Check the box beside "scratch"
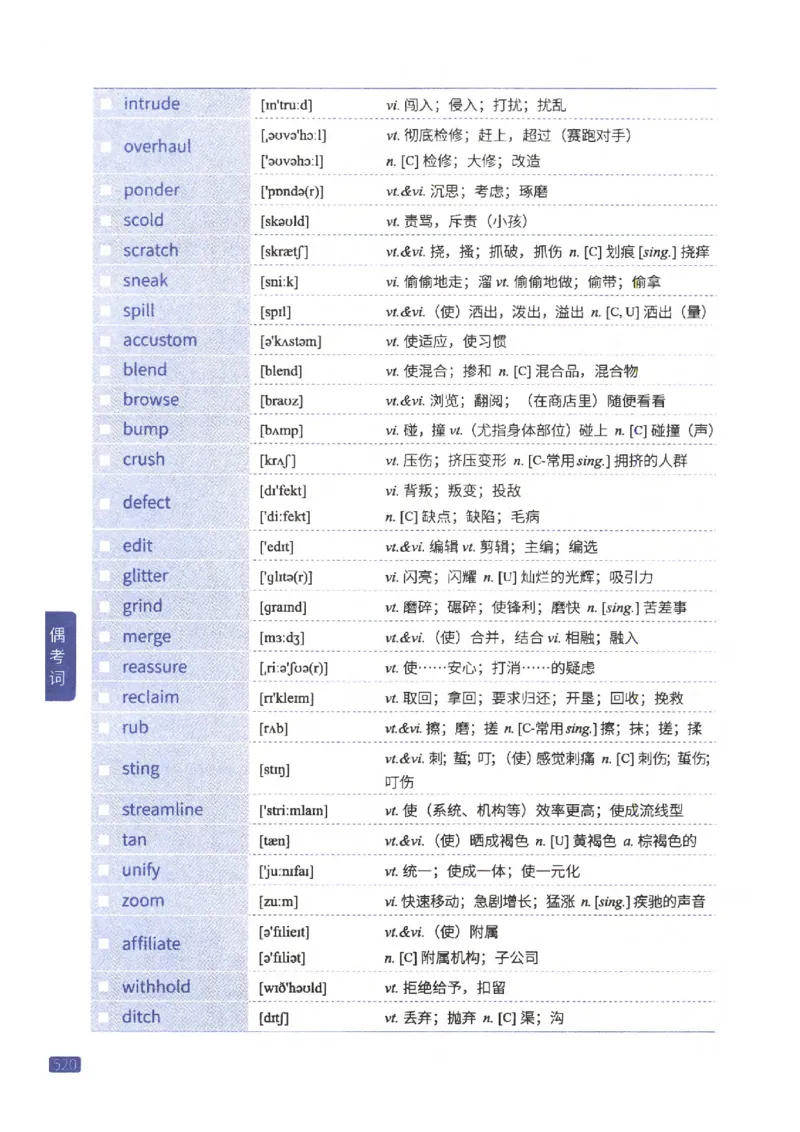The image size is (800, 1132). [107, 250]
